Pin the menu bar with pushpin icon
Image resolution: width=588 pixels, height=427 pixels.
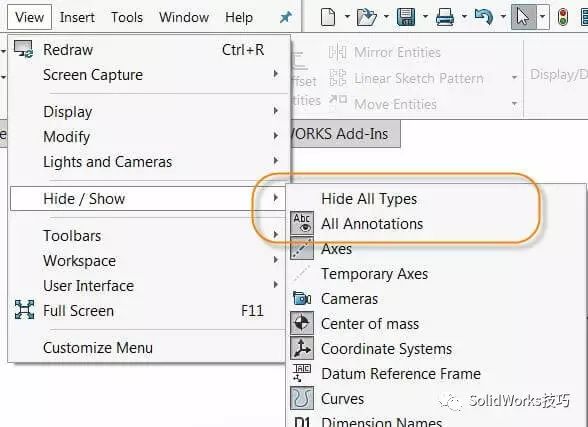(286, 17)
